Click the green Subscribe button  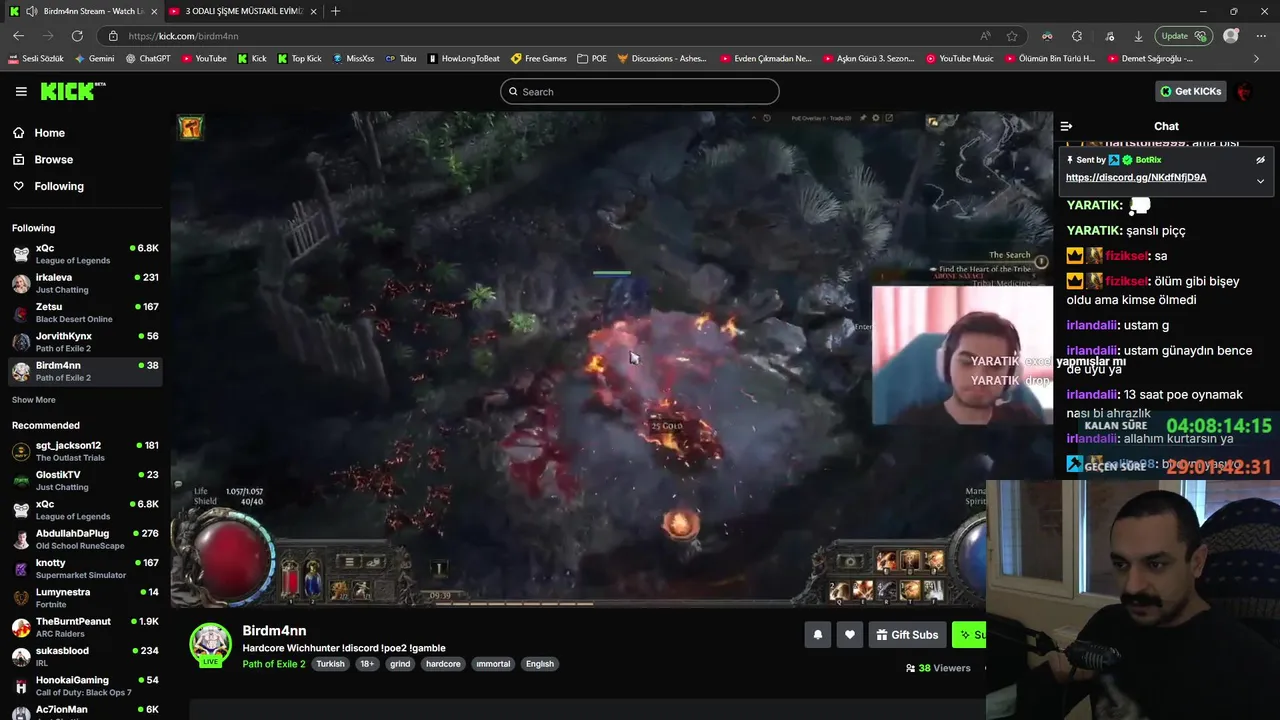[969, 635]
